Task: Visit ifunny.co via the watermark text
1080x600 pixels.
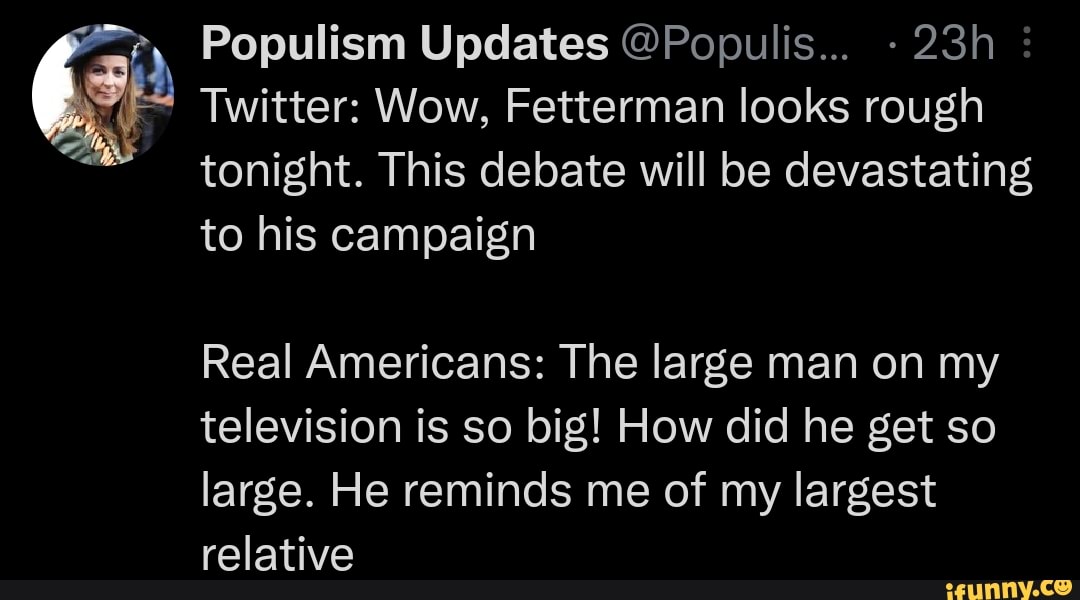Action: coord(1005,588)
